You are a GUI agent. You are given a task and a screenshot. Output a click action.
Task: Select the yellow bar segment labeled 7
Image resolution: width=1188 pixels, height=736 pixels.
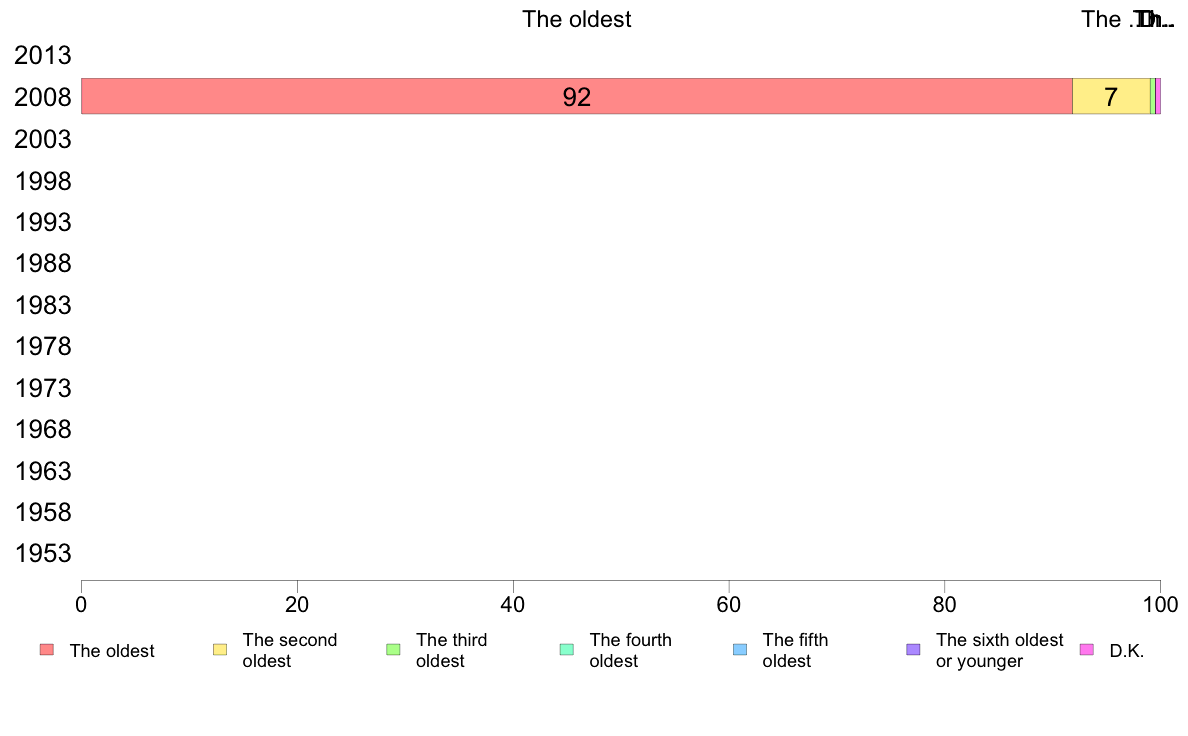1111,96
